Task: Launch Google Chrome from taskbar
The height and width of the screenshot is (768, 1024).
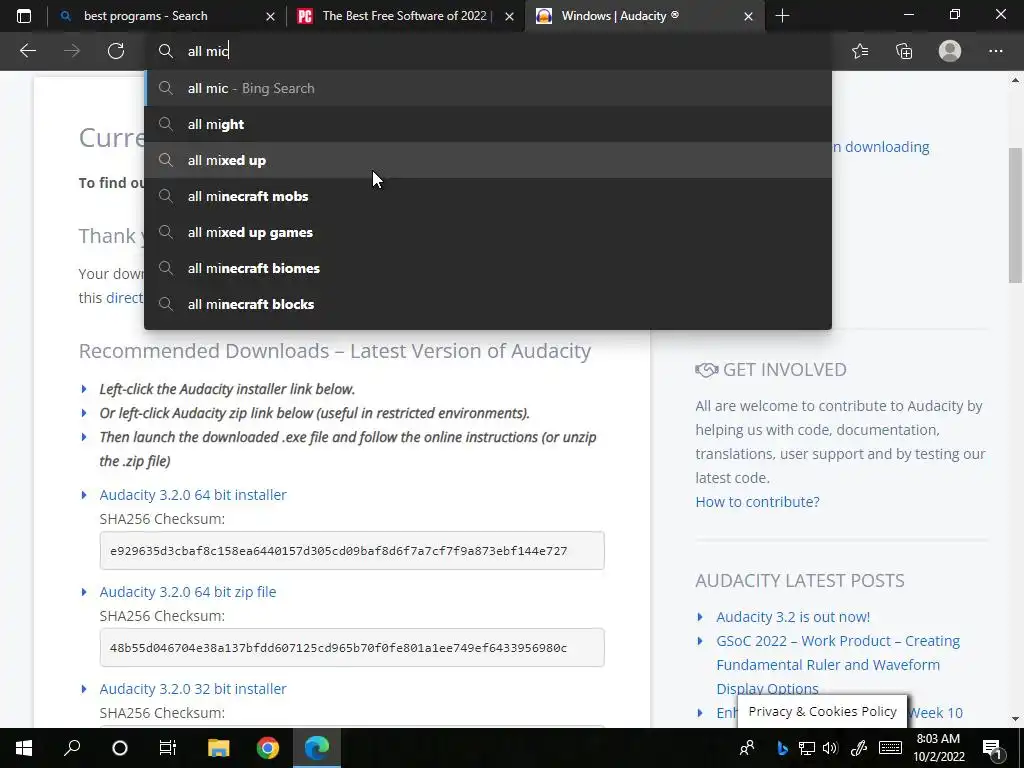Action: point(268,748)
